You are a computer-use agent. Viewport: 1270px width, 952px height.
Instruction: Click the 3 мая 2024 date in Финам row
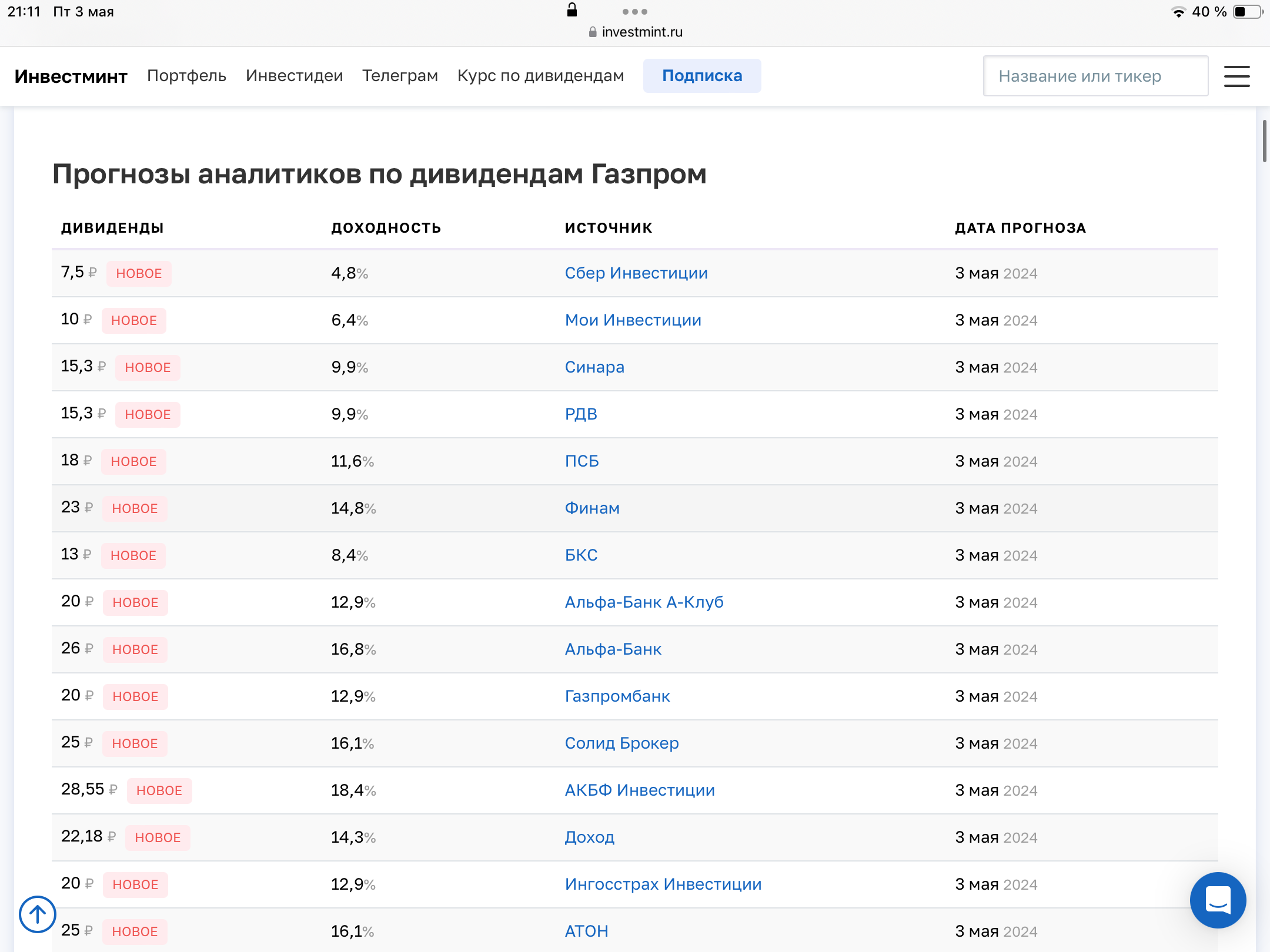996,508
